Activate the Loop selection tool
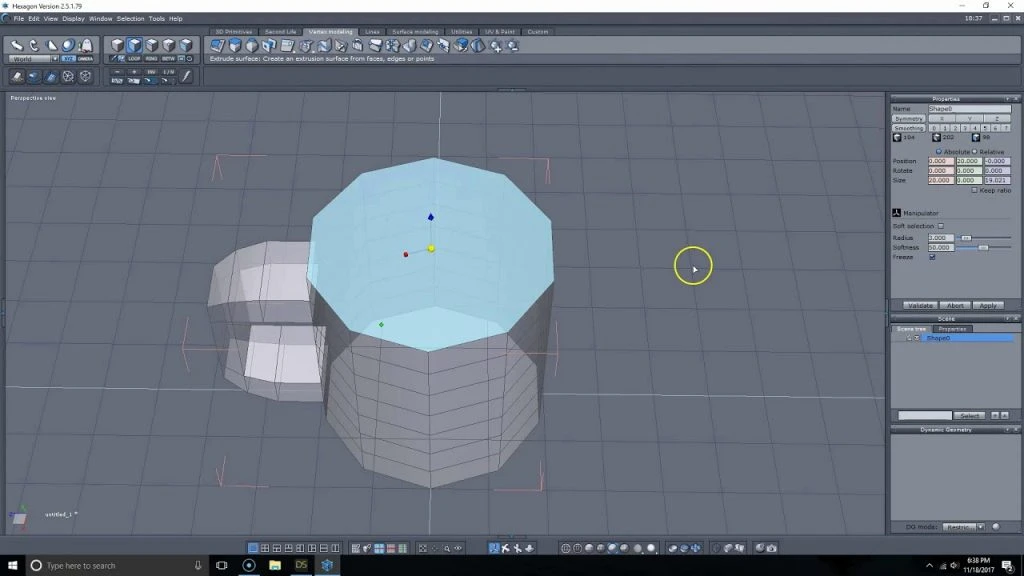The height and width of the screenshot is (576, 1024). pos(134,58)
